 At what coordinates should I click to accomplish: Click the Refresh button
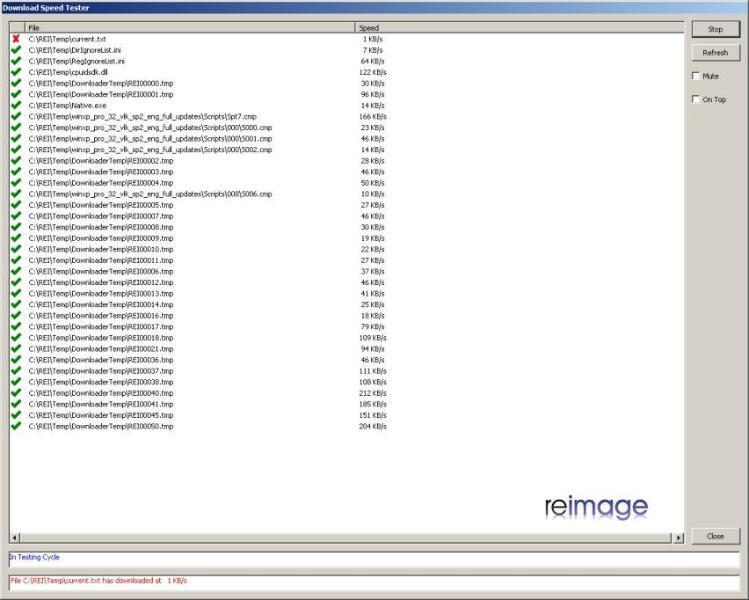click(716, 53)
